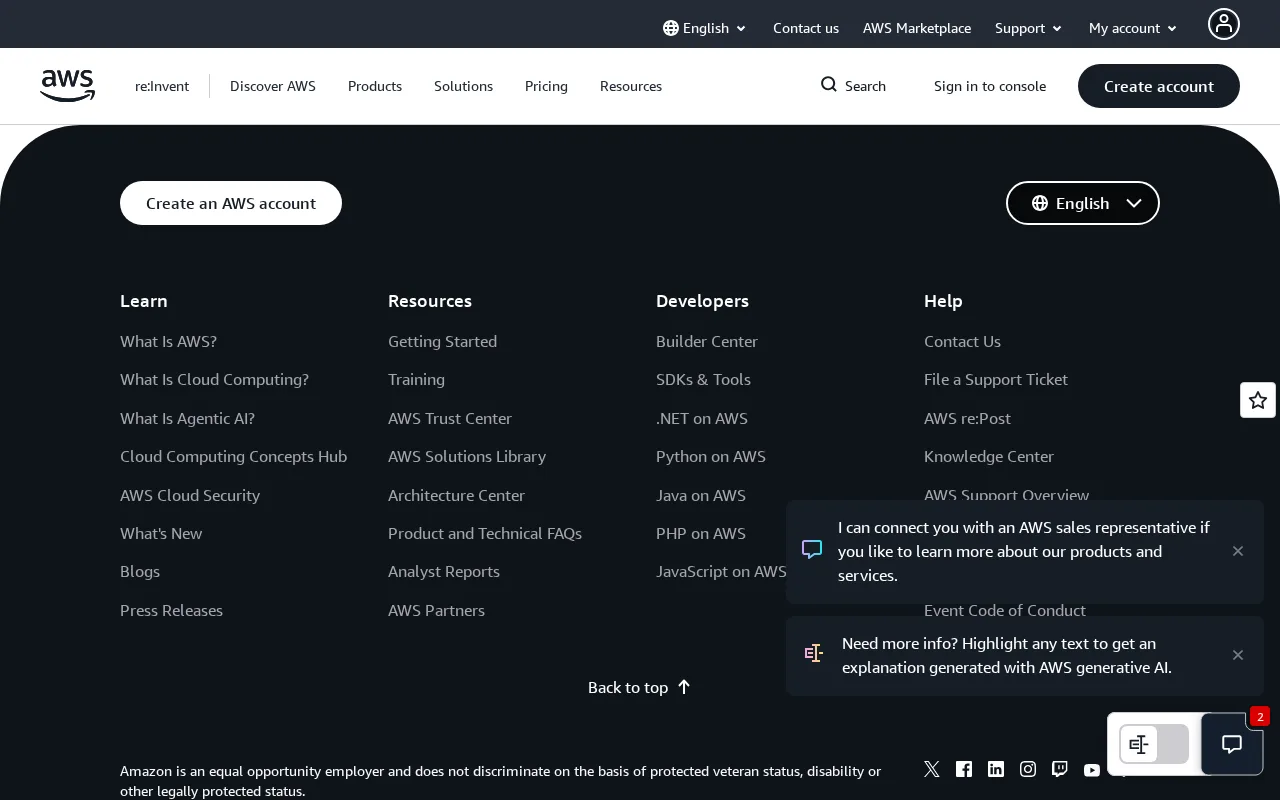Open the What's New link

[161, 533]
